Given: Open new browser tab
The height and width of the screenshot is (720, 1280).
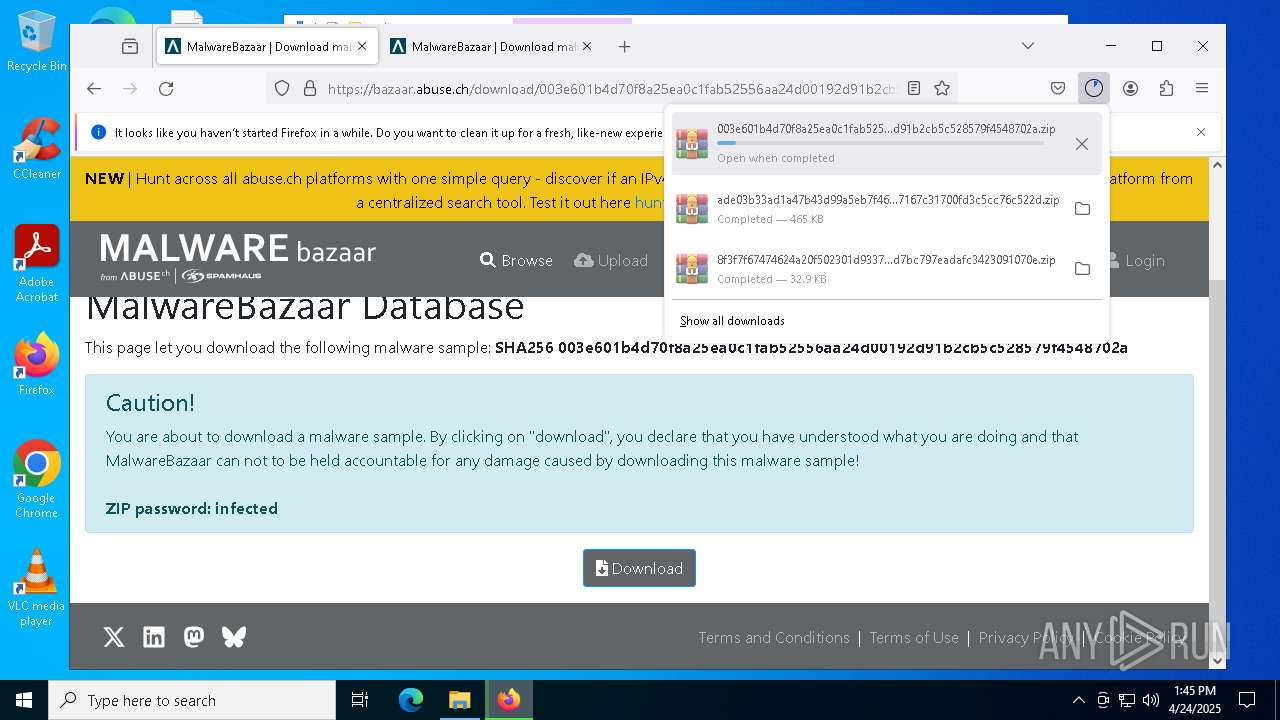Looking at the screenshot, I should pos(624,46).
